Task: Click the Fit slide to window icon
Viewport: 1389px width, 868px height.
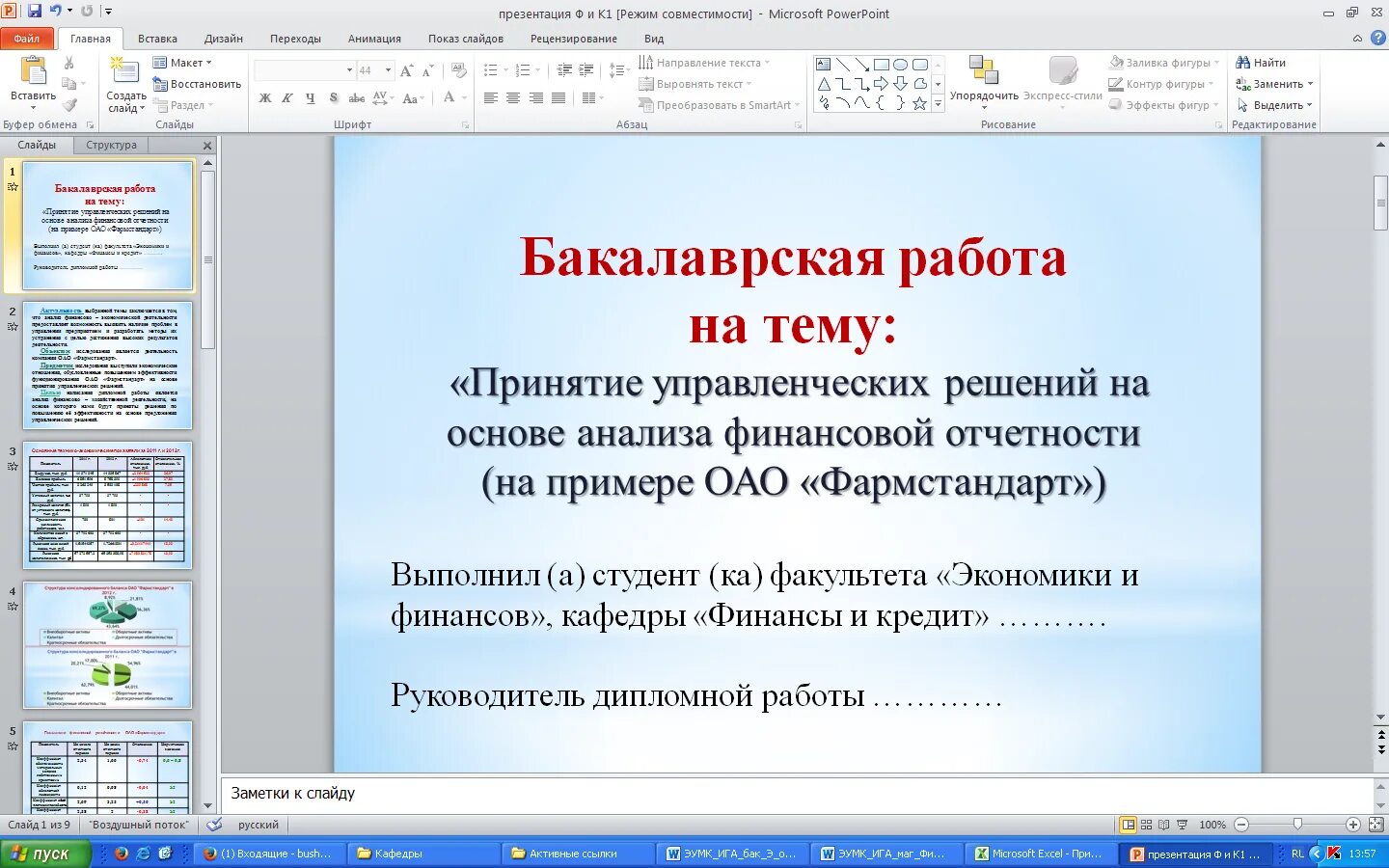Action: coord(1376,825)
